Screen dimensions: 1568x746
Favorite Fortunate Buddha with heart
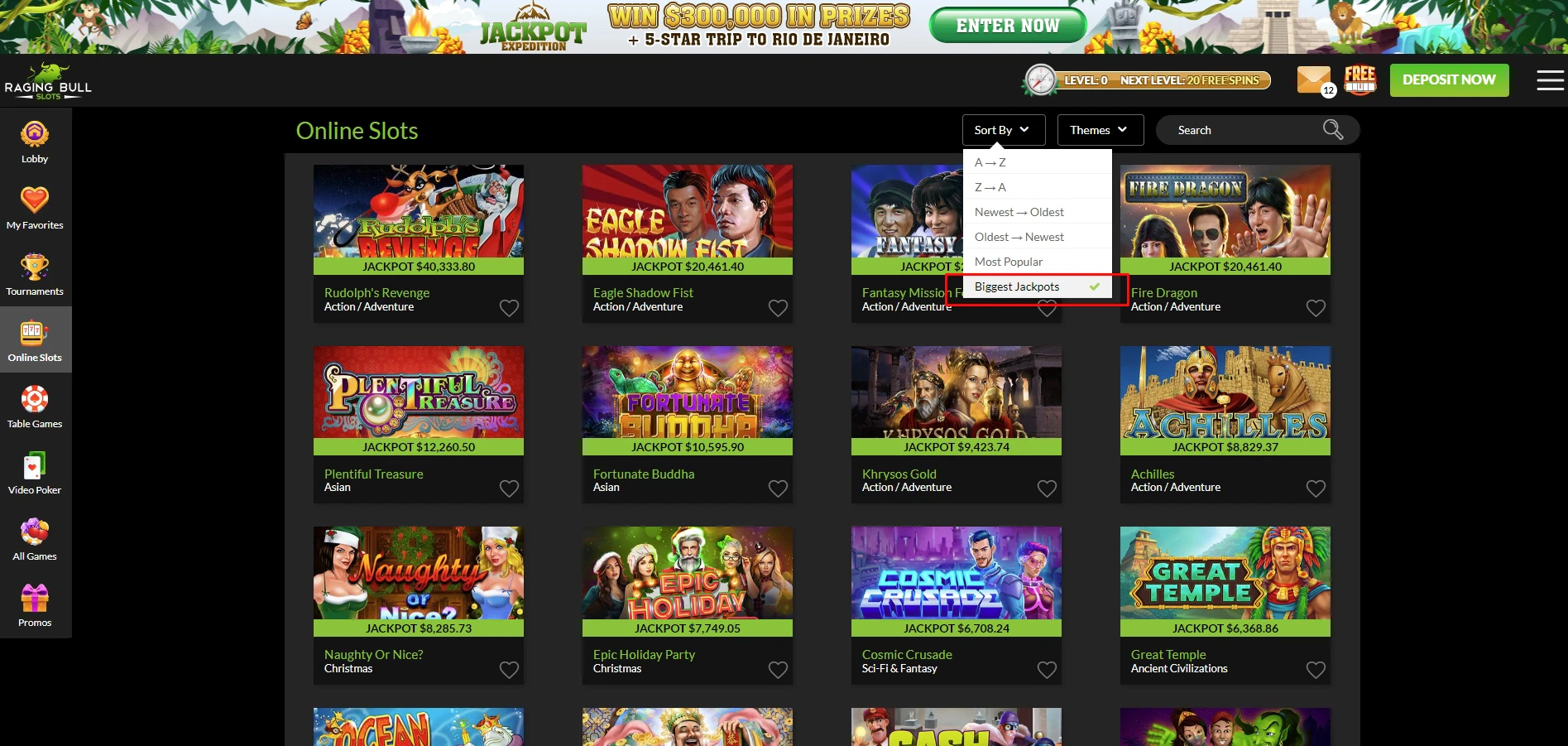point(778,489)
